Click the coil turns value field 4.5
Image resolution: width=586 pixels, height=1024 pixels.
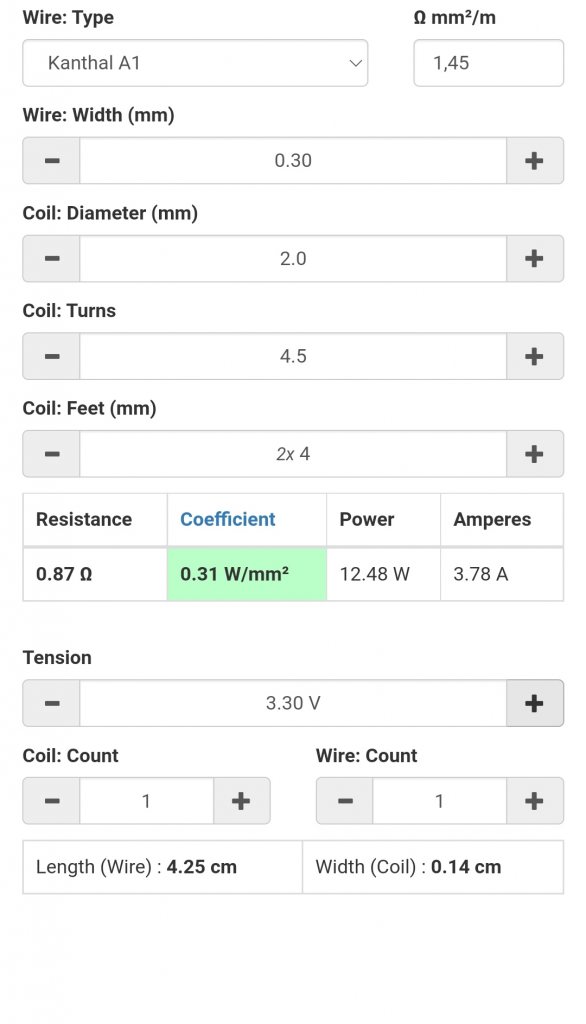(293, 356)
